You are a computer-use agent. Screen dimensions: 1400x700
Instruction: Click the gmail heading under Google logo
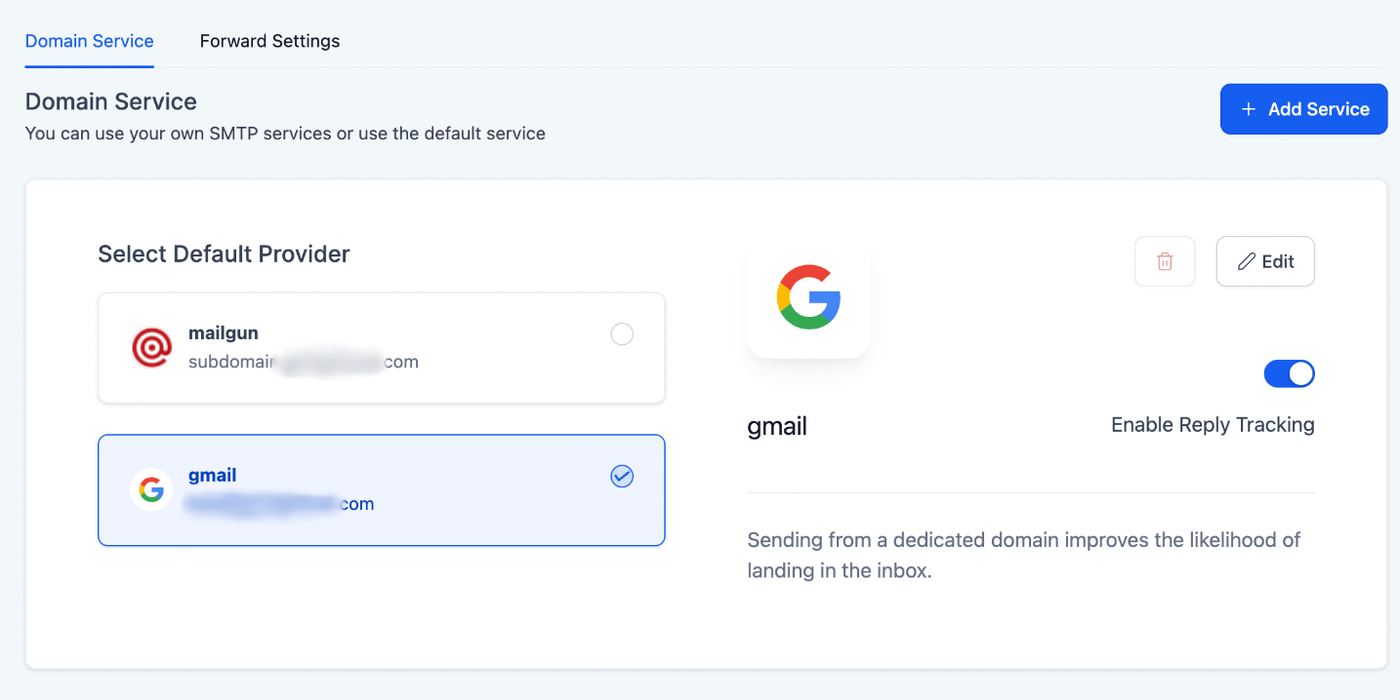pos(777,427)
